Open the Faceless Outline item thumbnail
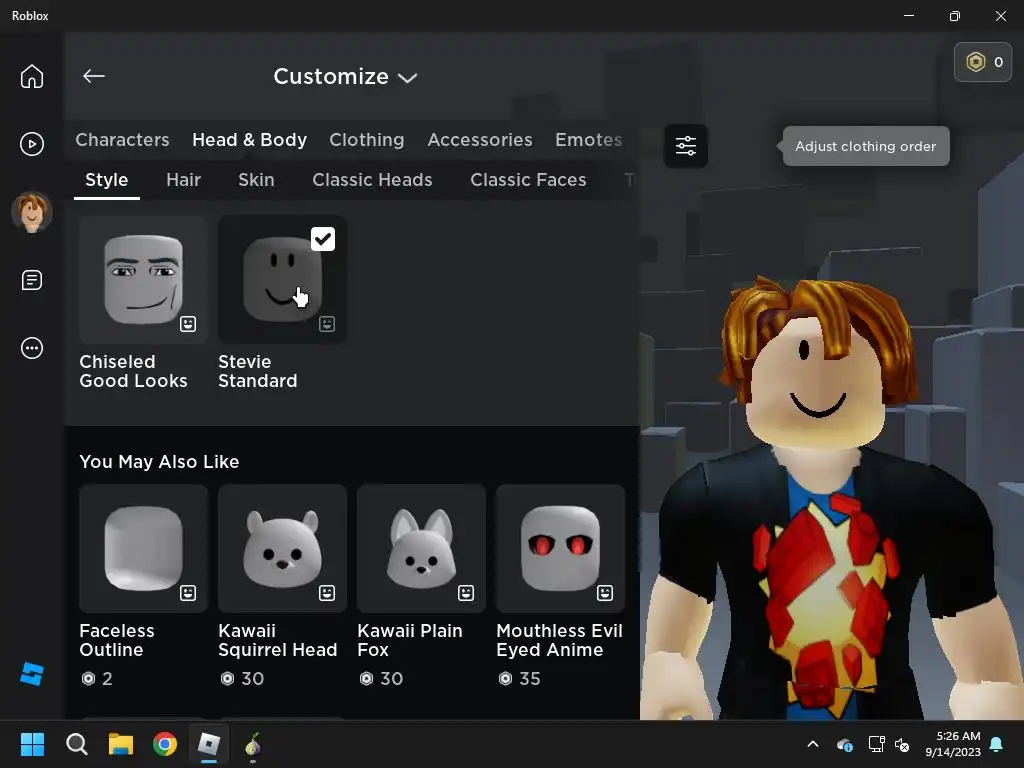1024x768 pixels. [144, 549]
